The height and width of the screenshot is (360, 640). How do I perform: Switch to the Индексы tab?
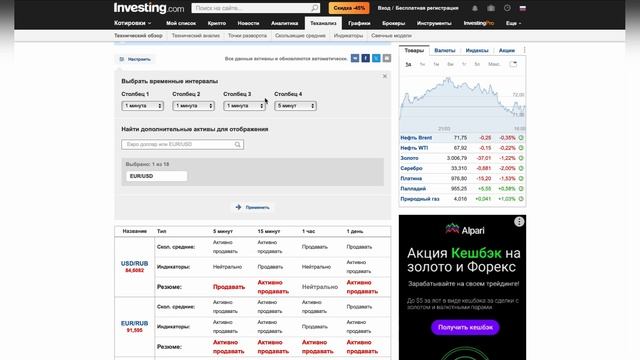click(x=477, y=50)
